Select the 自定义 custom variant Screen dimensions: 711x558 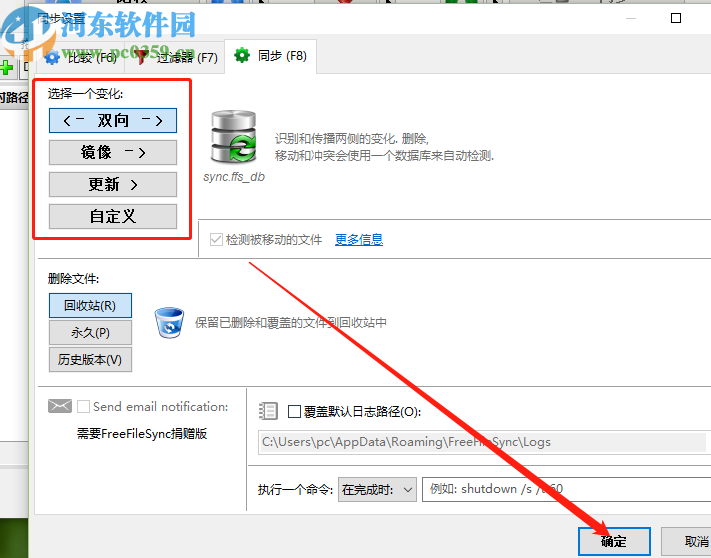click(x=113, y=216)
